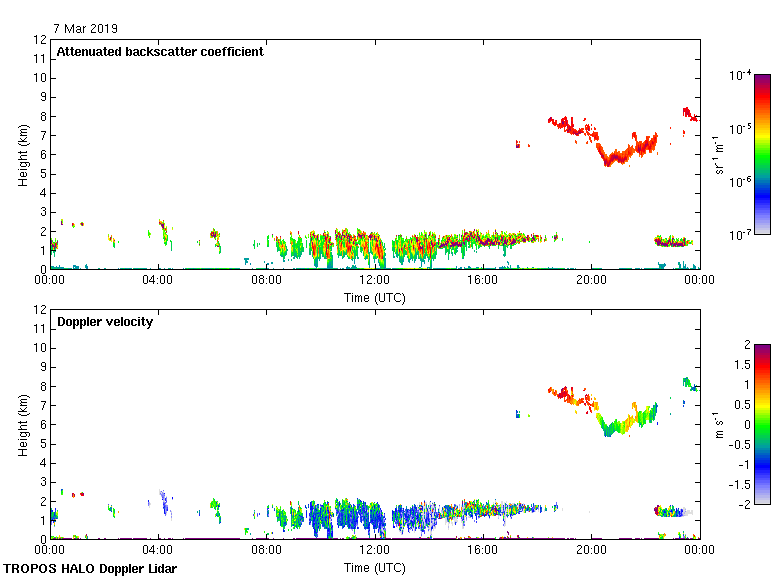Click the 04:00 tick under the backscatter plot
Viewport: 780px width, 580px height.
pos(158,281)
